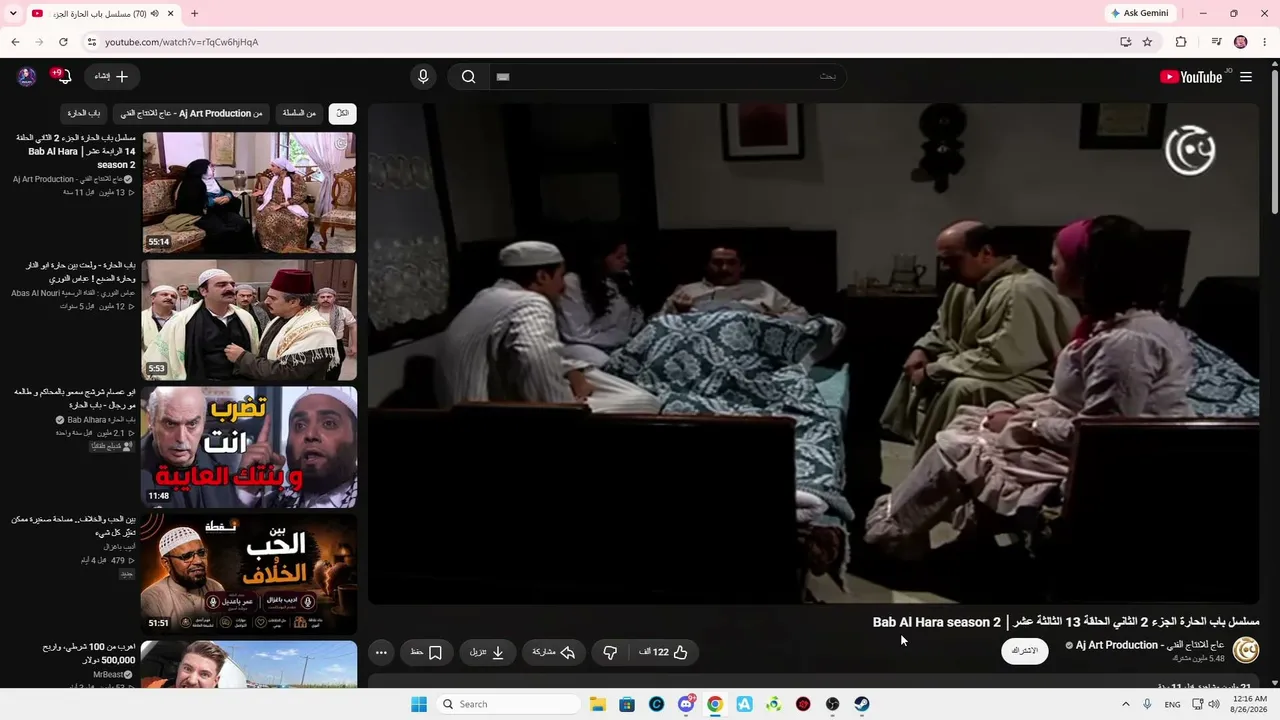Open the 11:48 Bab Alhara video thumbnail
The width and height of the screenshot is (1280, 720).
click(249, 447)
